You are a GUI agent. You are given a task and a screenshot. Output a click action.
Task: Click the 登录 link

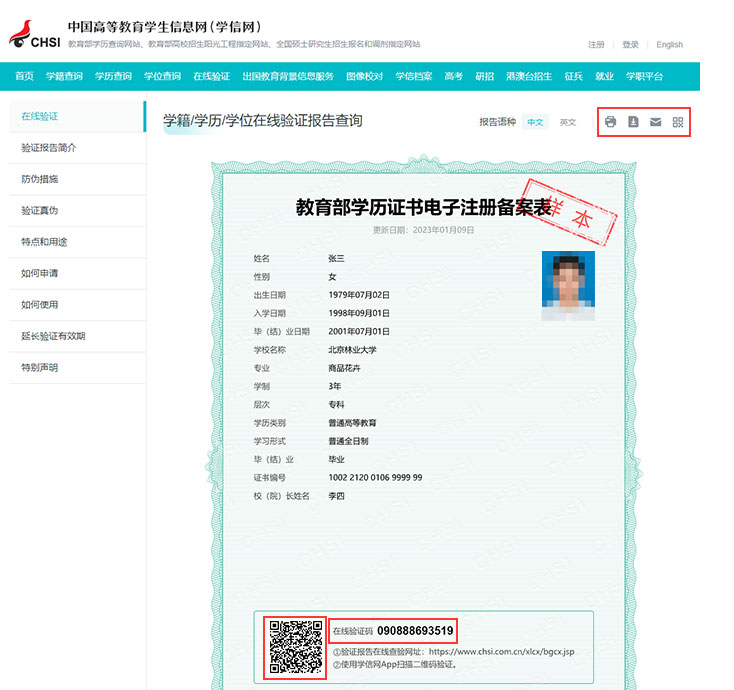(630, 44)
